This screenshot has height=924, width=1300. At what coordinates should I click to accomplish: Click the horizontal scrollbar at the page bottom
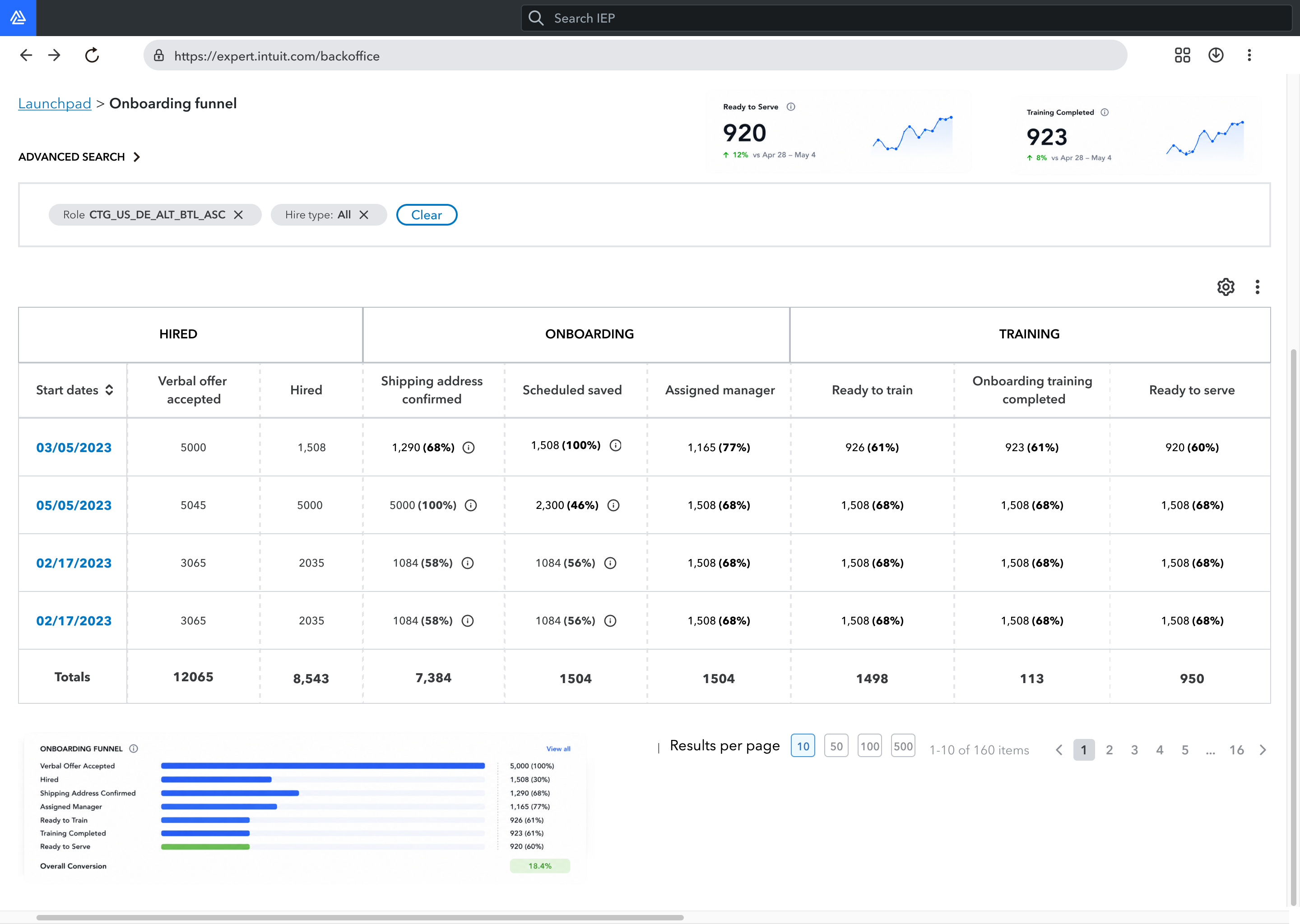[x=360, y=917]
